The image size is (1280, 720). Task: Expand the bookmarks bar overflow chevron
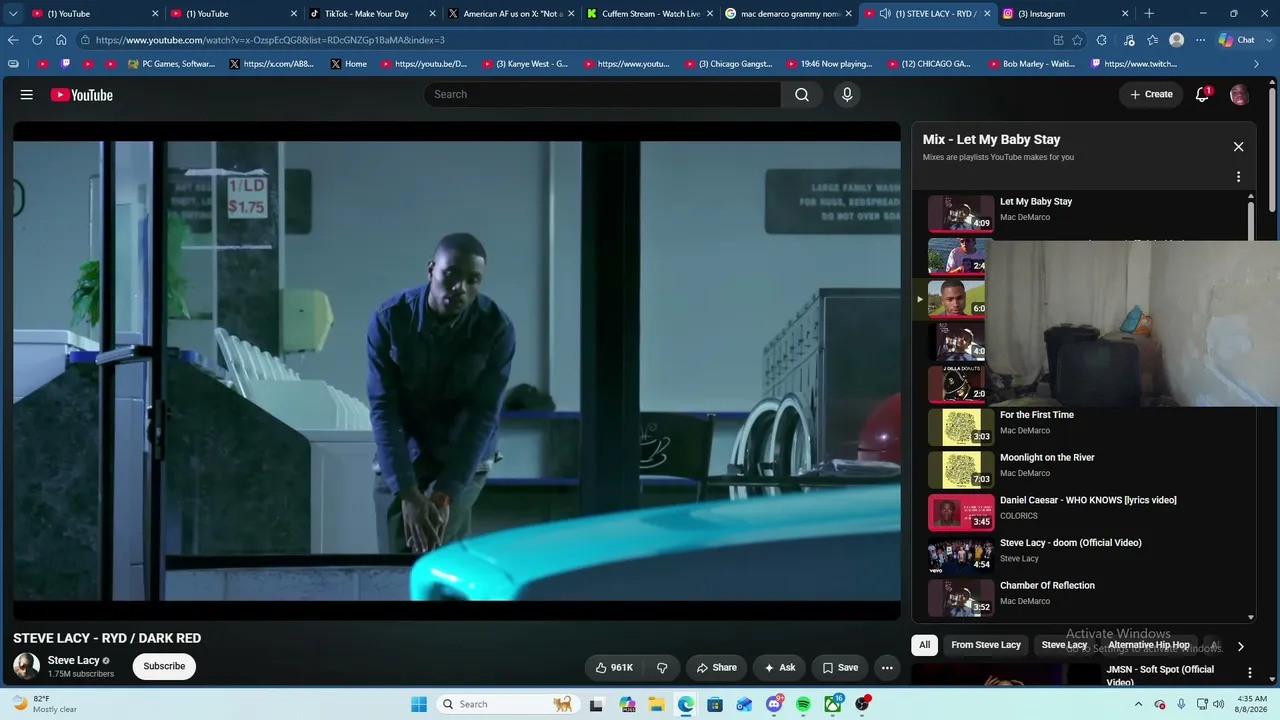1257,64
